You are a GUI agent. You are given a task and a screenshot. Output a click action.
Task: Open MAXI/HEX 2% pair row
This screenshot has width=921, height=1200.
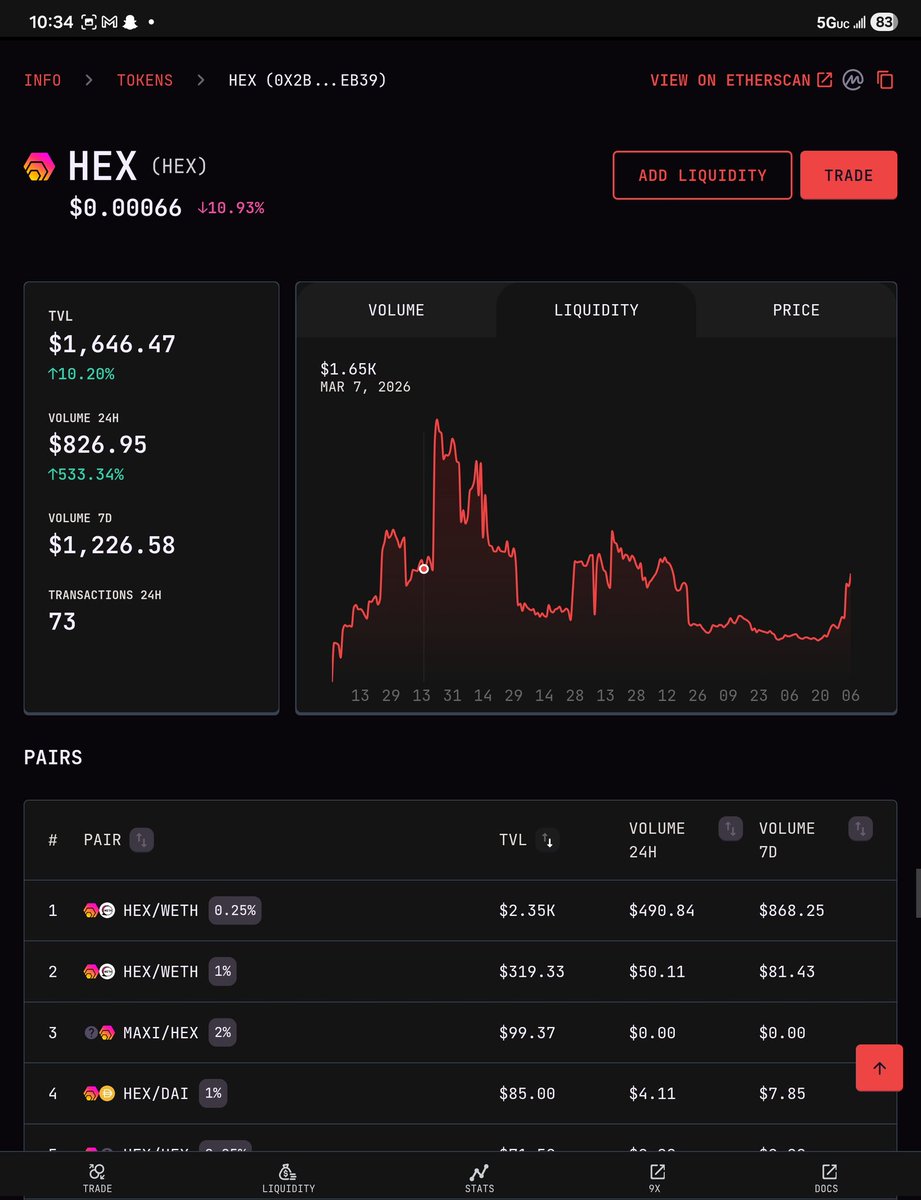pos(460,1032)
